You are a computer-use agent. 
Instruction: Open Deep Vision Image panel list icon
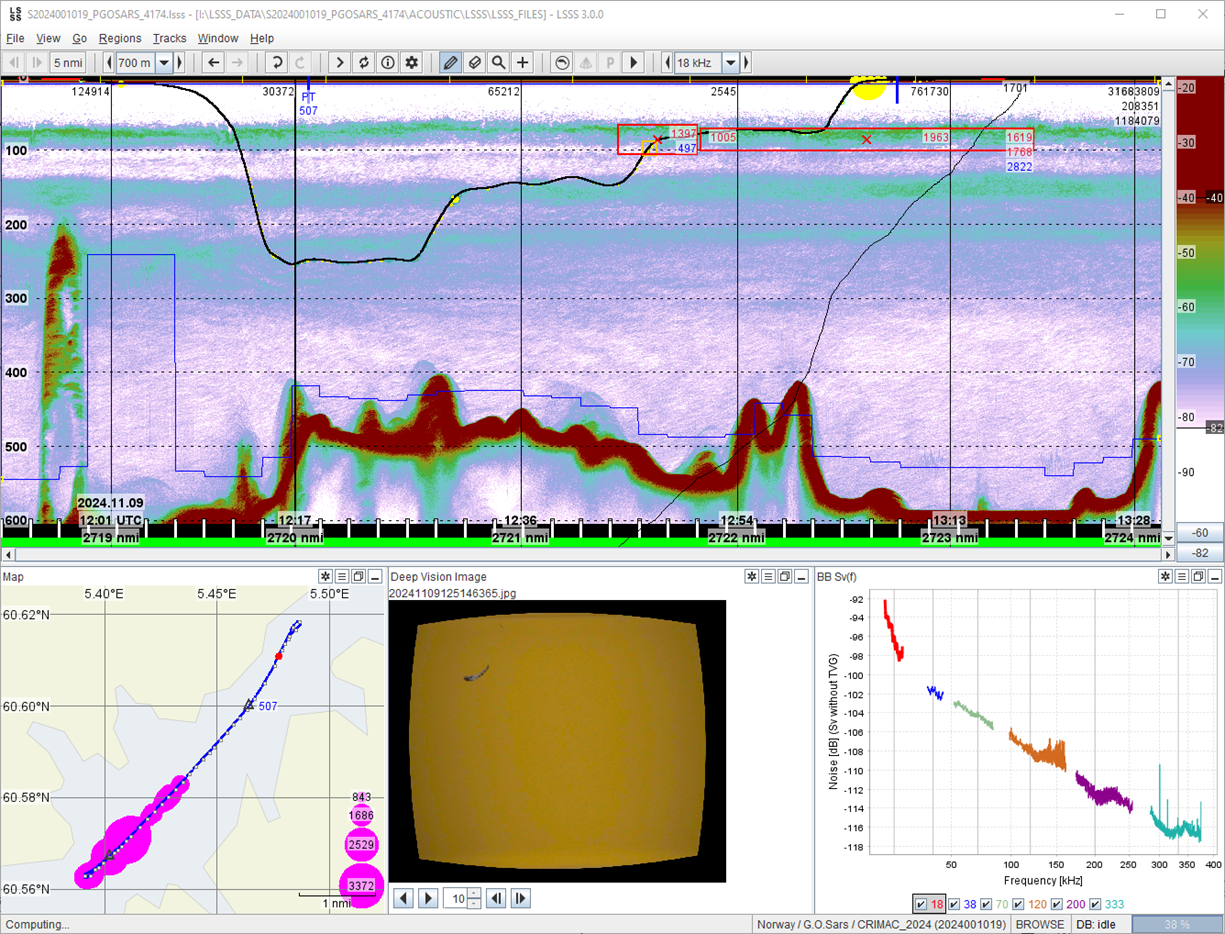768,577
